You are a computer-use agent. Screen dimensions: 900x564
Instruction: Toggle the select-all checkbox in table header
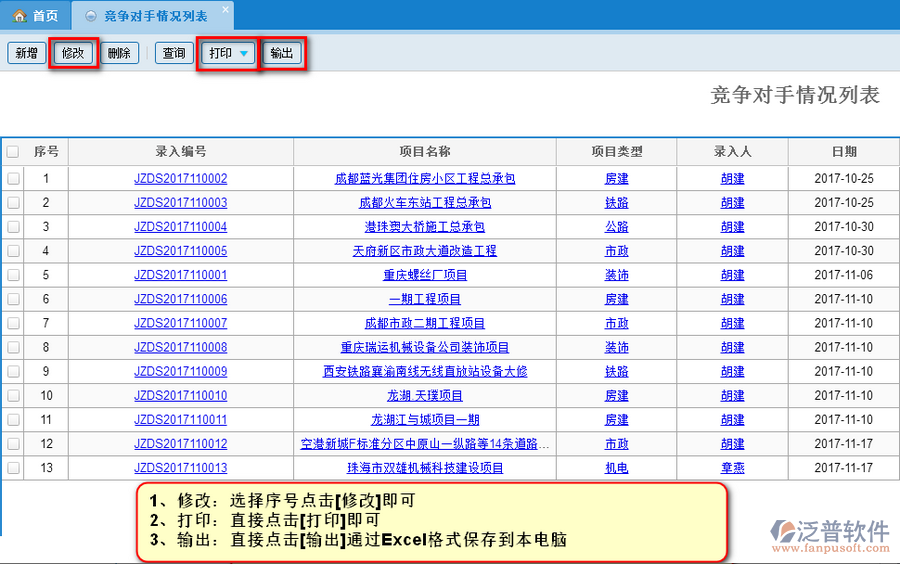pyautogui.click(x=13, y=152)
